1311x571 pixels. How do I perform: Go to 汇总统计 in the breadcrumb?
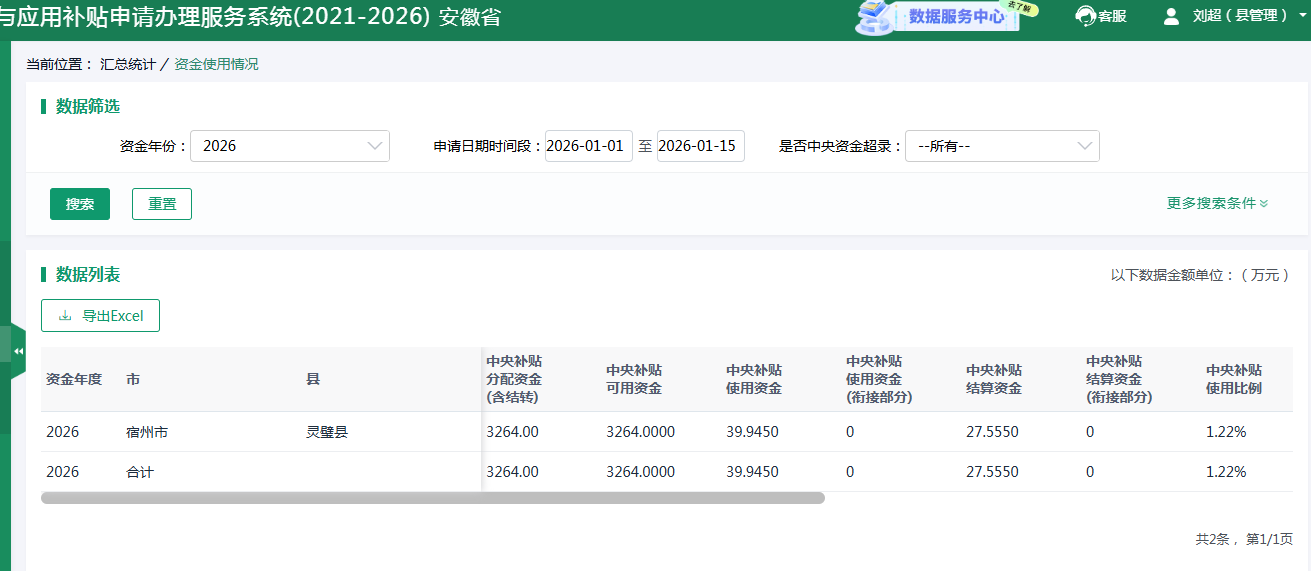127,64
